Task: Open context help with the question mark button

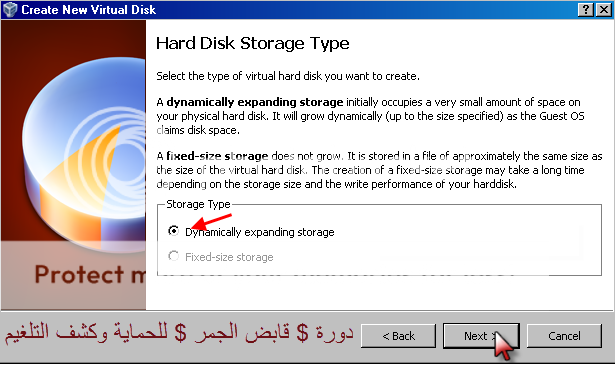Action: [x=586, y=10]
